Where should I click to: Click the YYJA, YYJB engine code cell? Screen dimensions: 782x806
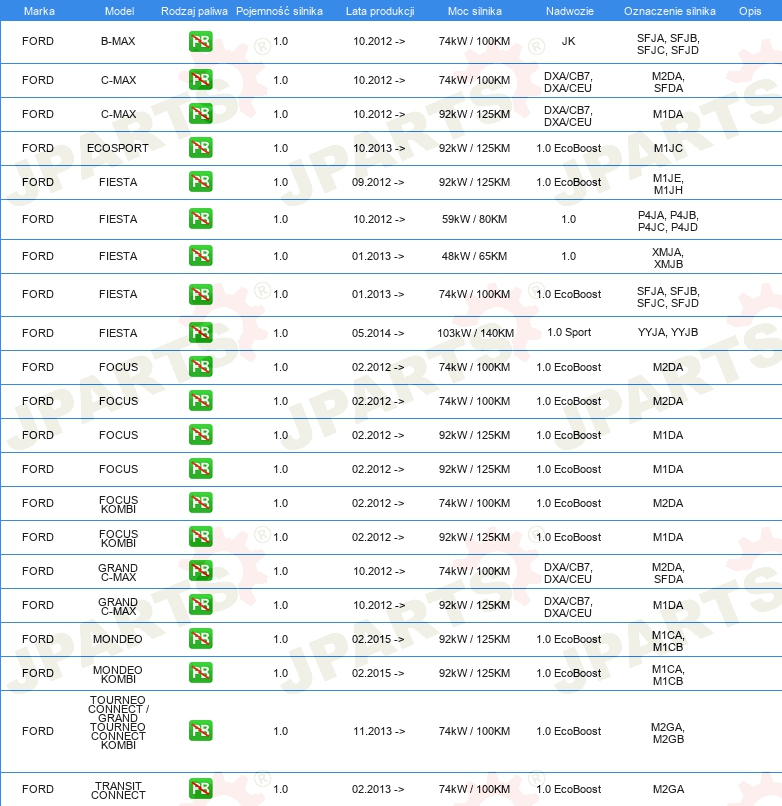(668, 332)
